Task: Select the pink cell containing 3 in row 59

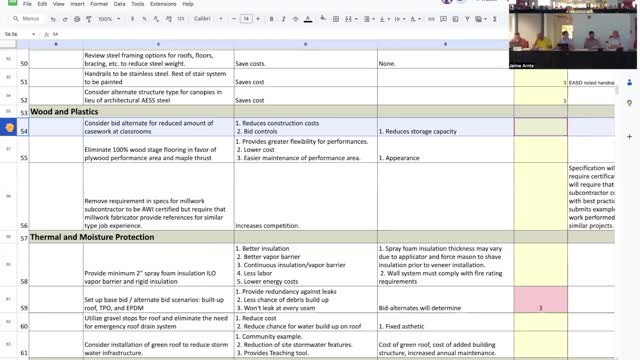Action: [540, 300]
